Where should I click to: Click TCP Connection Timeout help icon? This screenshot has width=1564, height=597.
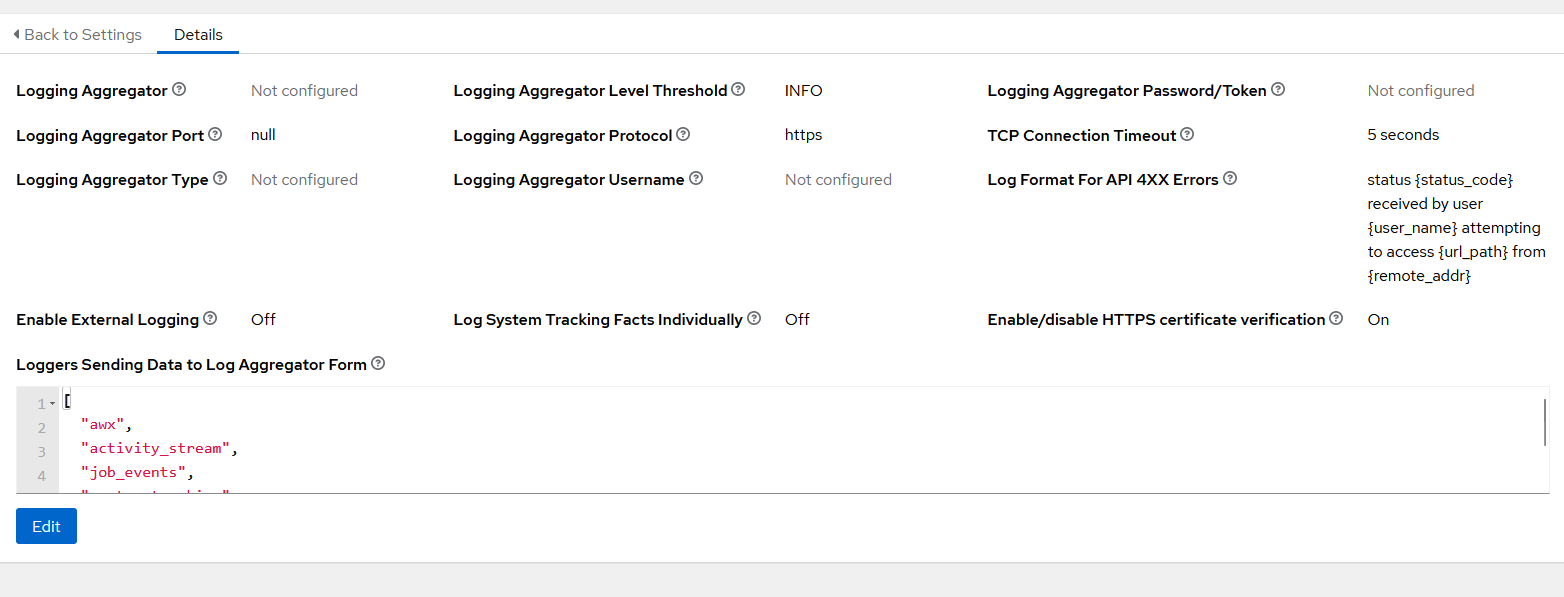pyautogui.click(x=1187, y=135)
